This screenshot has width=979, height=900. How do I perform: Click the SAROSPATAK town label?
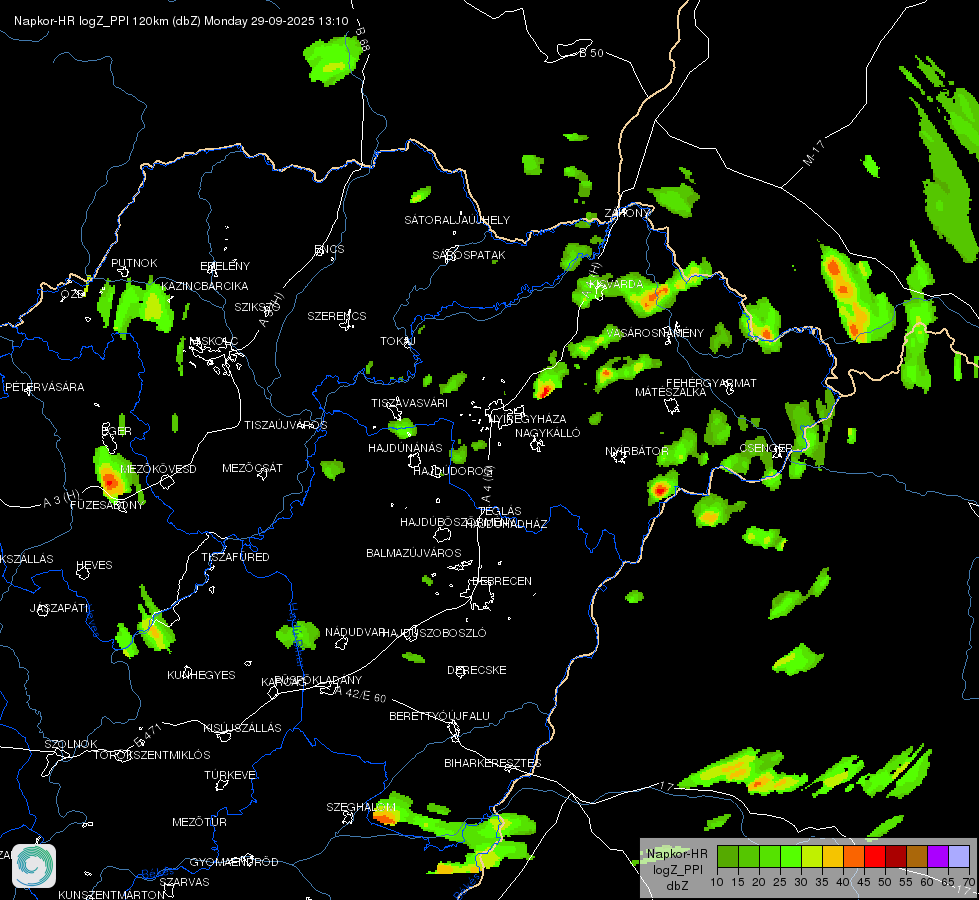click(x=469, y=255)
